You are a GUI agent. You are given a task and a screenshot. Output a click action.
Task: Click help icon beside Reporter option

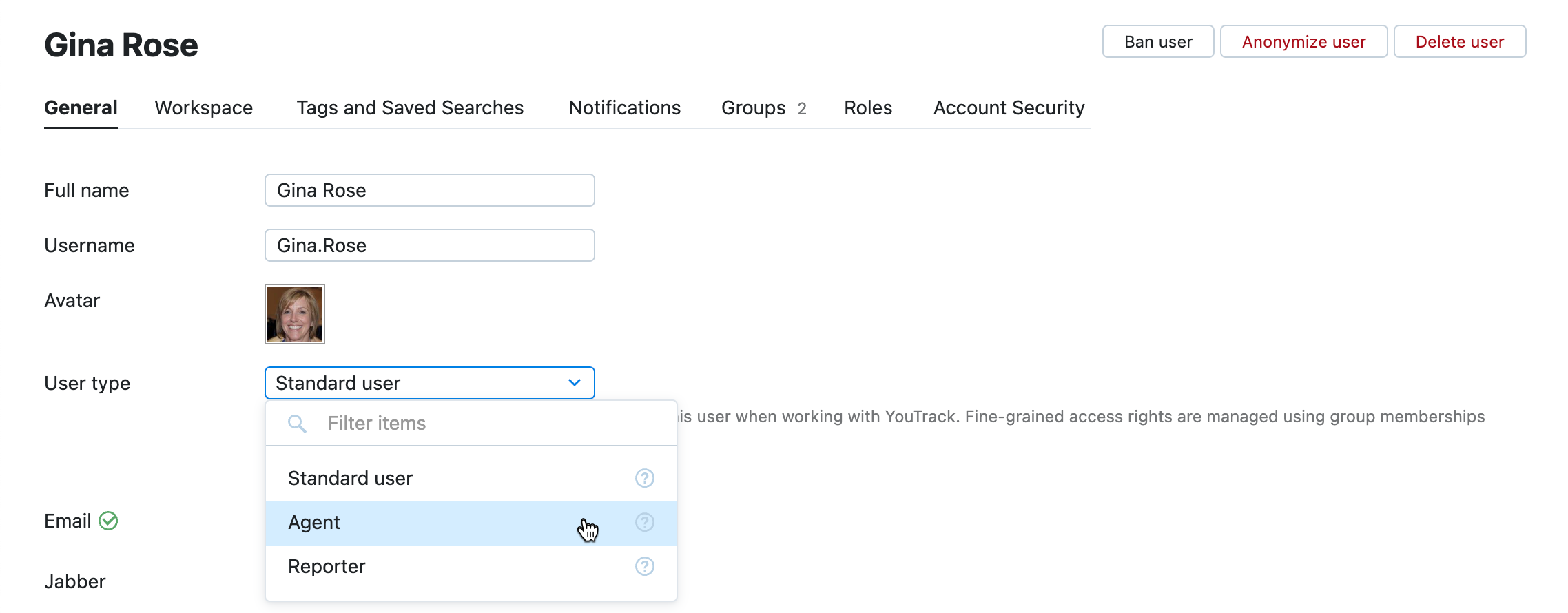(x=644, y=566)
